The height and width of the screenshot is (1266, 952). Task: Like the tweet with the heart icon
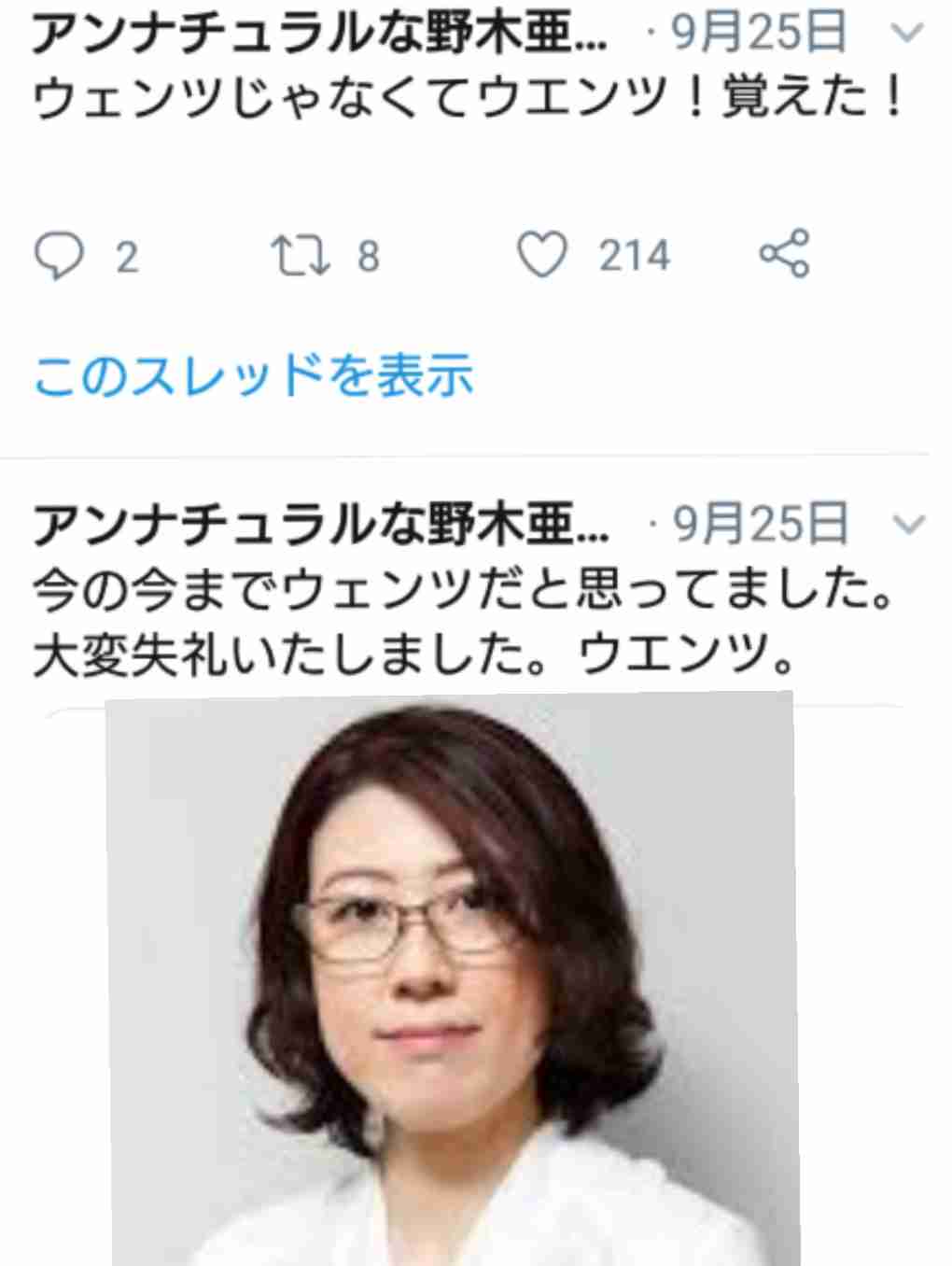coord(542,255)
